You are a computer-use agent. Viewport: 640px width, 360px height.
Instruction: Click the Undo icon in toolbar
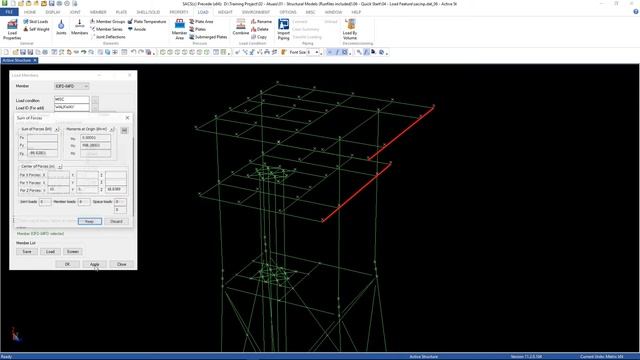pos(133,52)
